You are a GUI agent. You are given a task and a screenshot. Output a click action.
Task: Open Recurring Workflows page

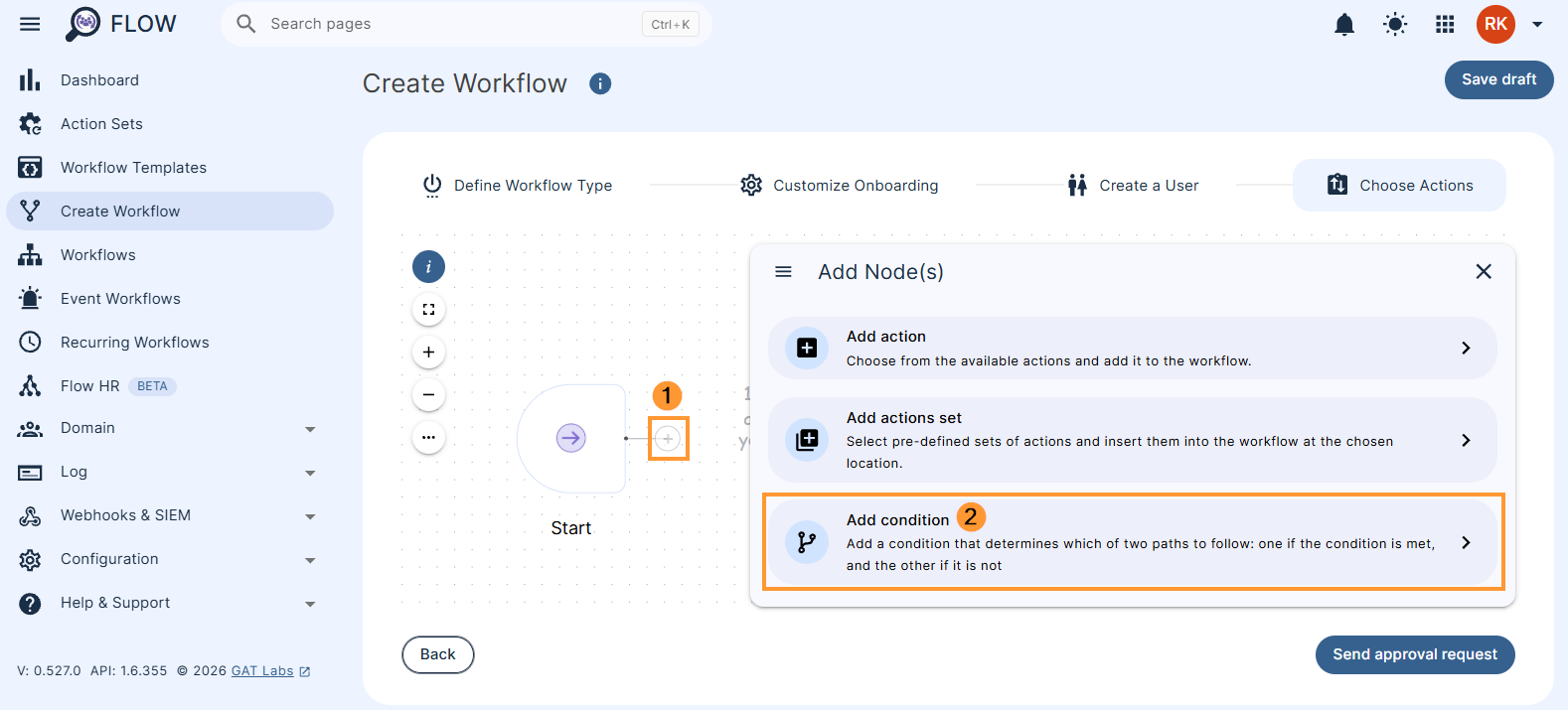pyautogui.click(x=170, y=342)
